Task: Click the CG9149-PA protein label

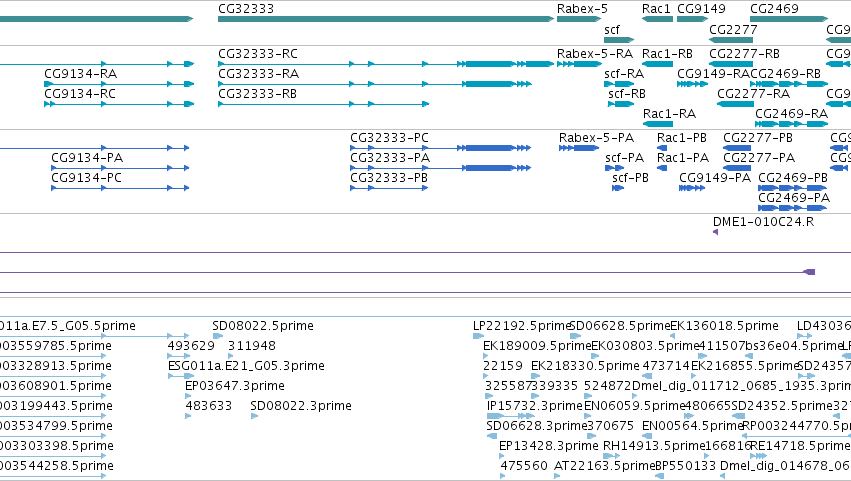Action: tap(715, 178)
